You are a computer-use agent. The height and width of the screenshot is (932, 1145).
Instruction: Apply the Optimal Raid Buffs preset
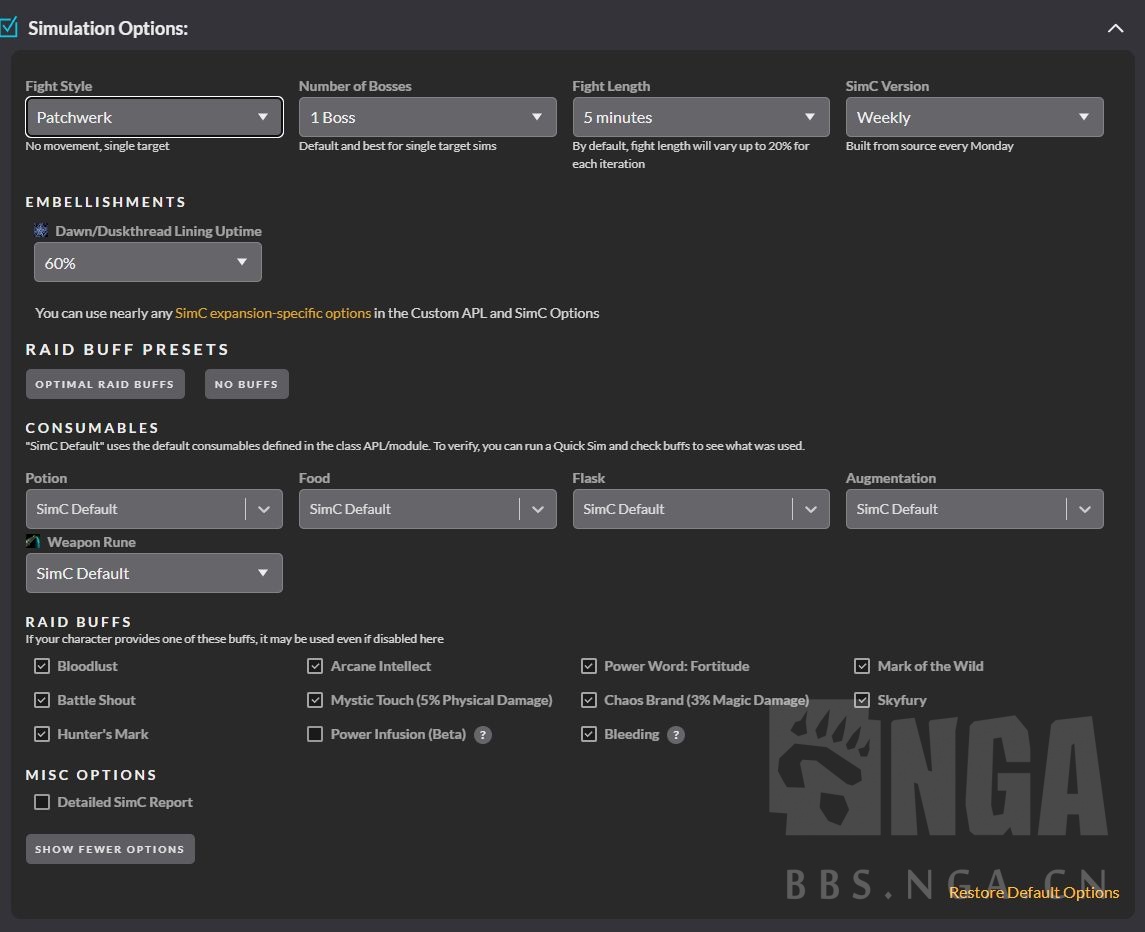click(x=105, y=384)
